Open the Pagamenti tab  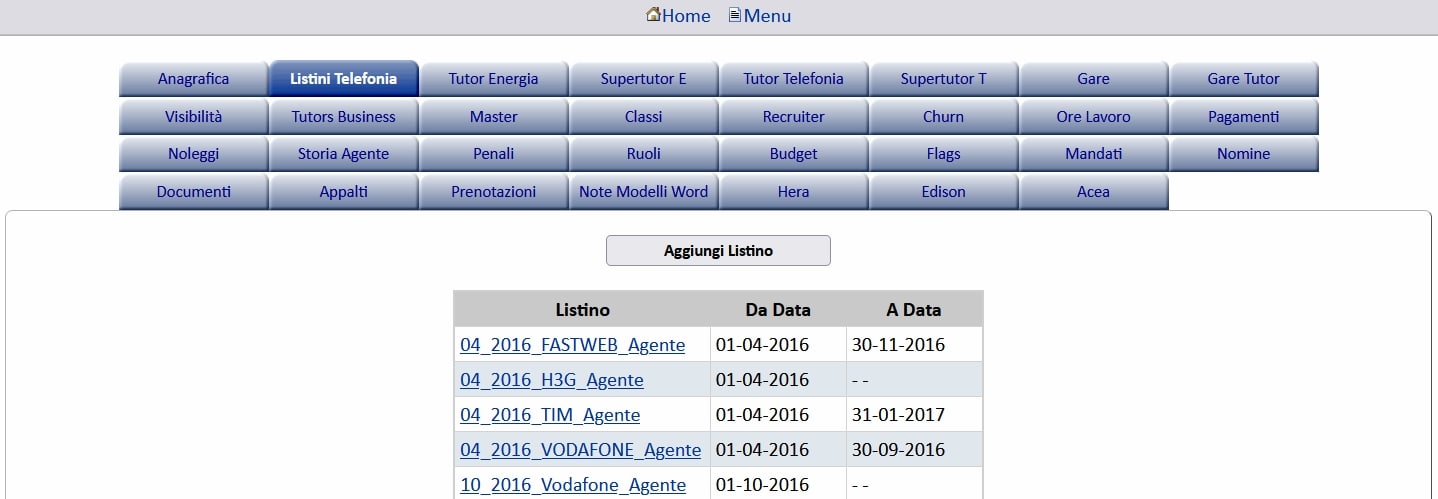(x=1243, y=117)
